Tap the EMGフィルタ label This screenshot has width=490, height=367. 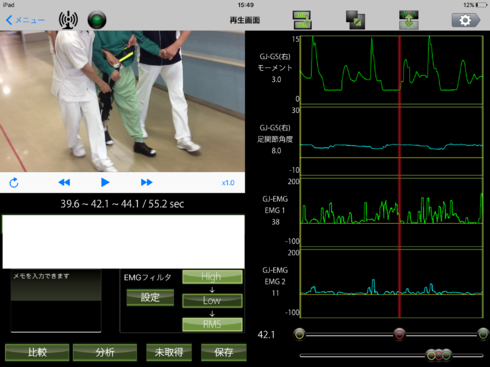tap(148, 277)
